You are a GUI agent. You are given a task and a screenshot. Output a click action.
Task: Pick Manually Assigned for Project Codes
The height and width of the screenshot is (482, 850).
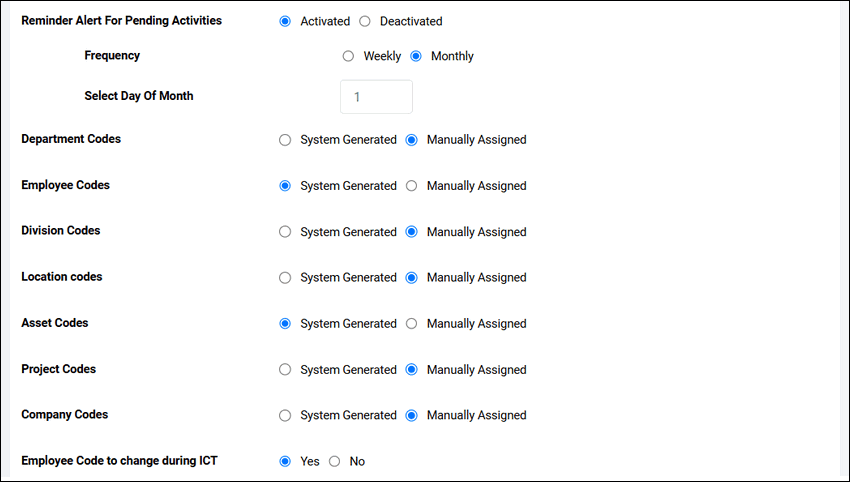[411, 370]
